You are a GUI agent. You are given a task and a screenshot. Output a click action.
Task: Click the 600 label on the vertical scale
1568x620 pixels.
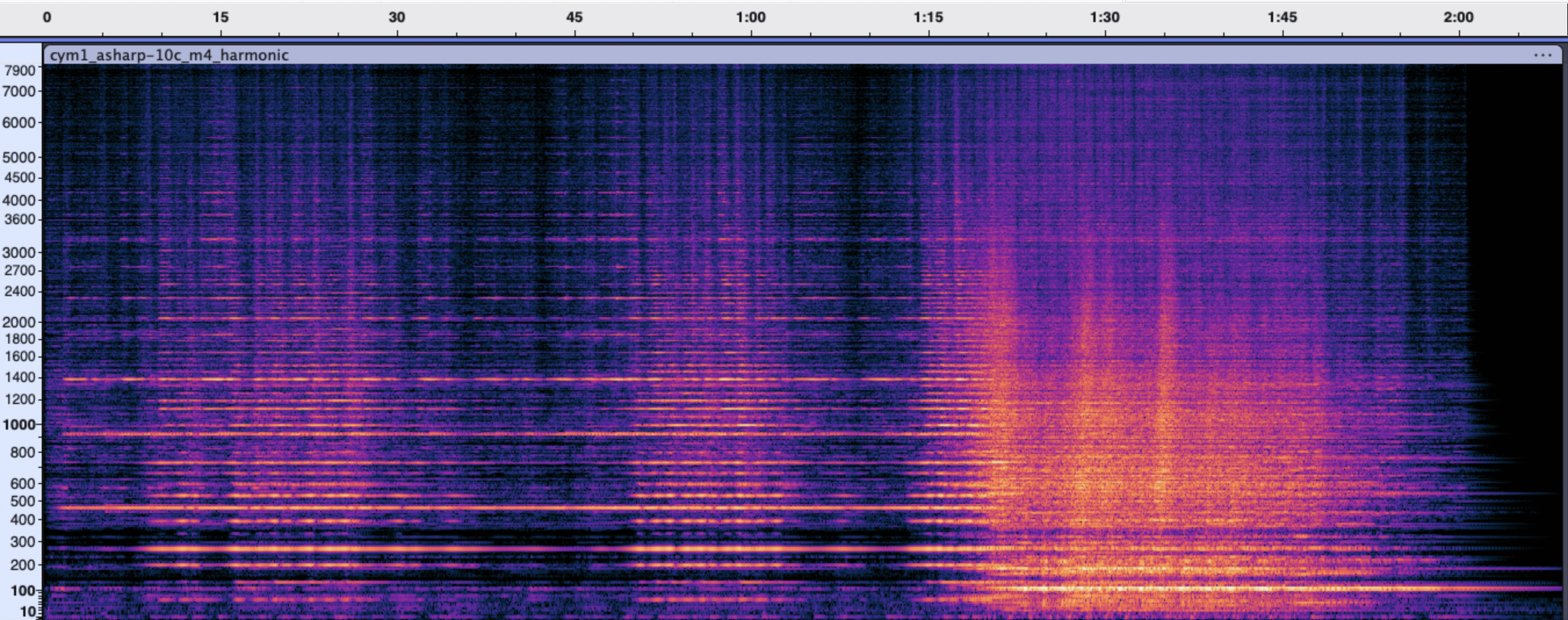click(23, 484)
